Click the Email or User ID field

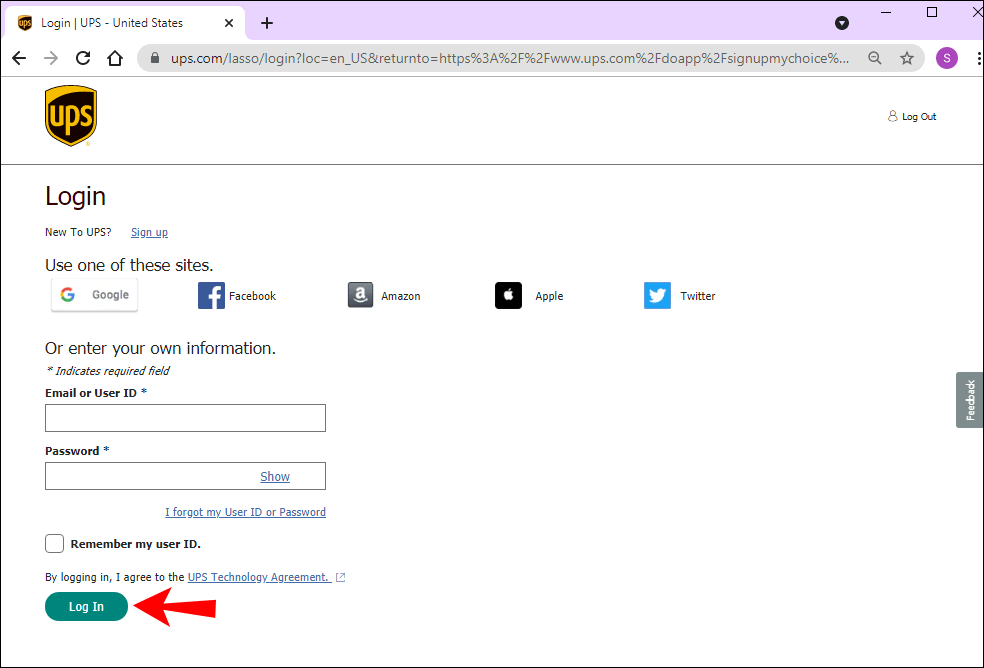coord(184,417)
